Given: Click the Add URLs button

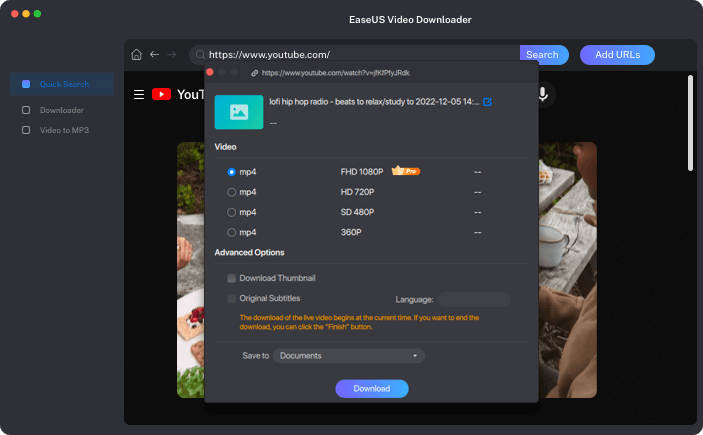Looking at the screenshot, I should coord(617,55).
